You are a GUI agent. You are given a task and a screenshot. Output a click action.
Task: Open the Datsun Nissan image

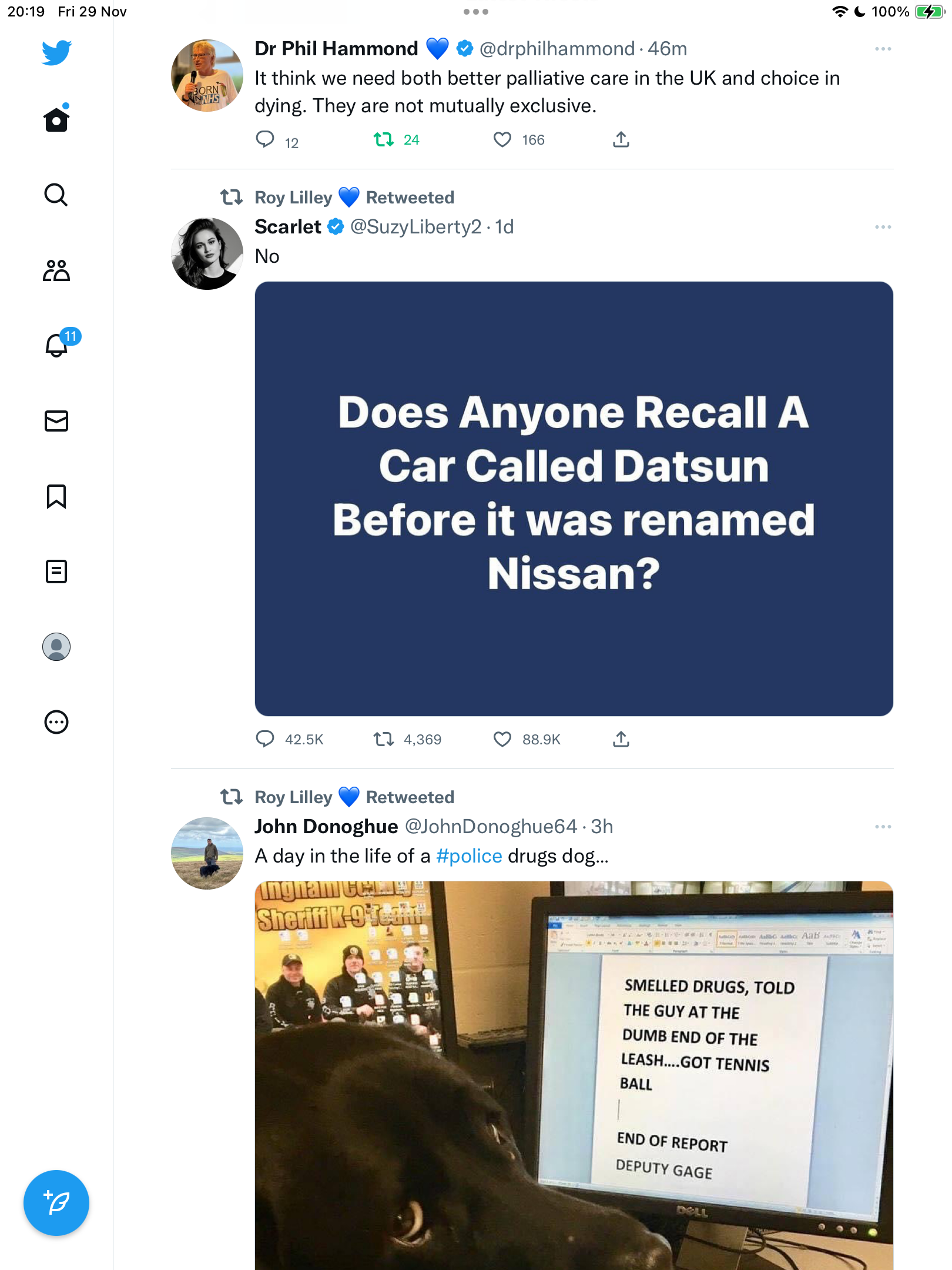click(574, 499)
